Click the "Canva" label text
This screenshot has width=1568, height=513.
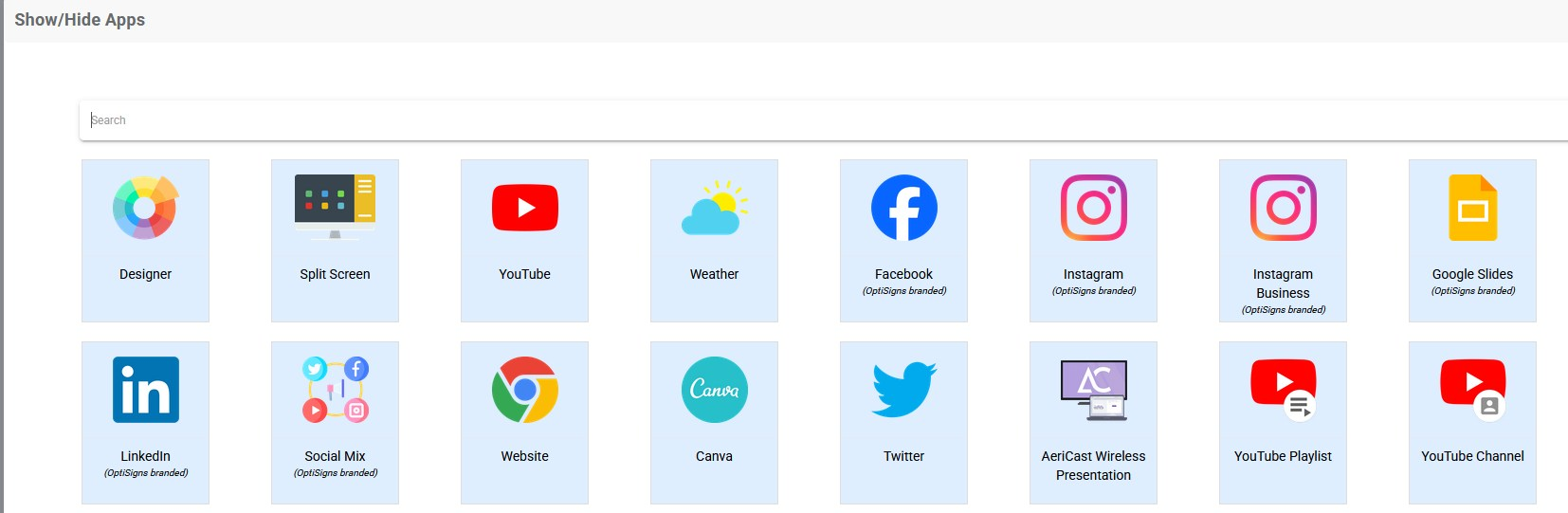point(714,456)
